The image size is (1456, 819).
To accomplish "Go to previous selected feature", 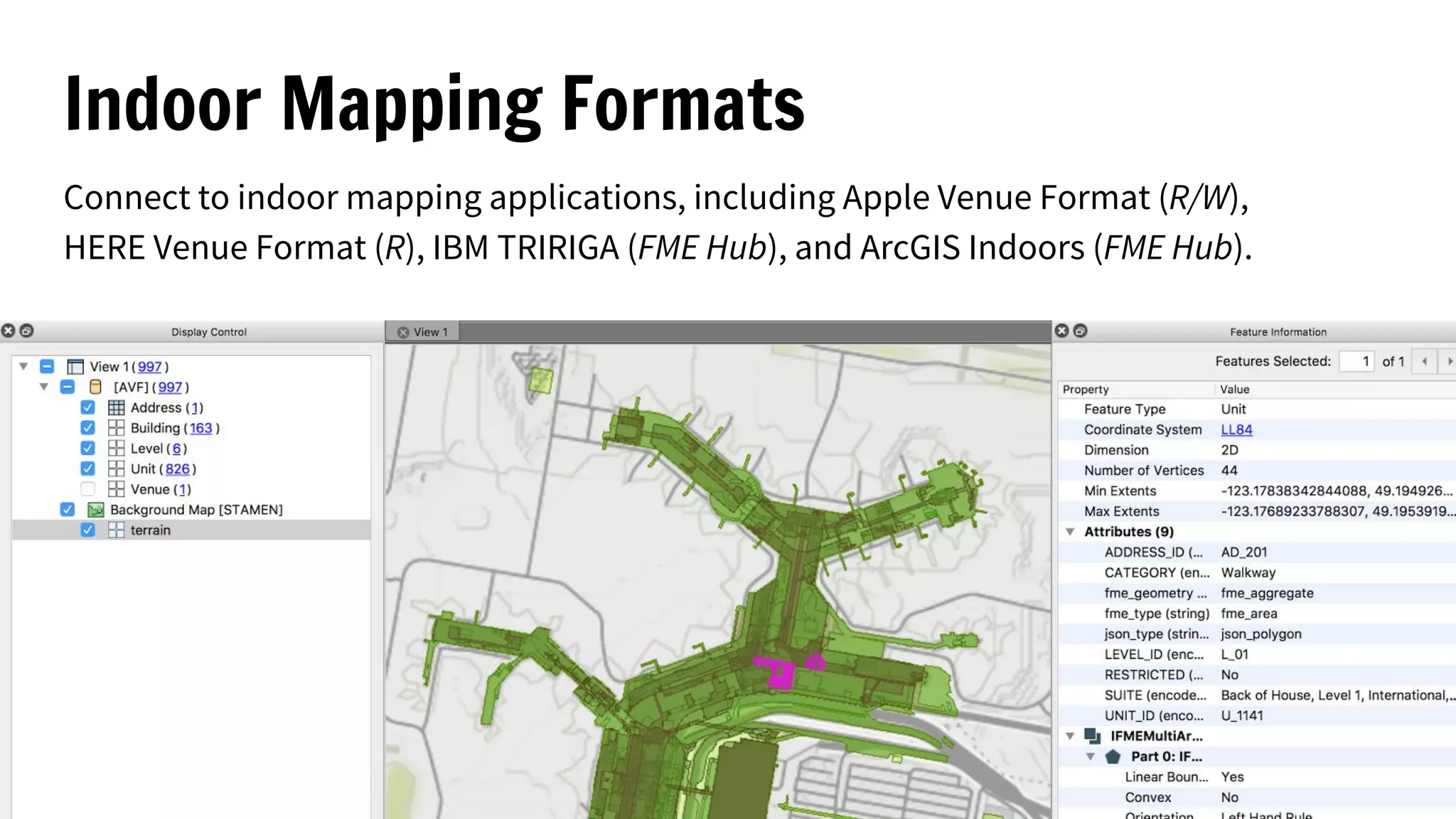I will click(x=1424, y=361).
